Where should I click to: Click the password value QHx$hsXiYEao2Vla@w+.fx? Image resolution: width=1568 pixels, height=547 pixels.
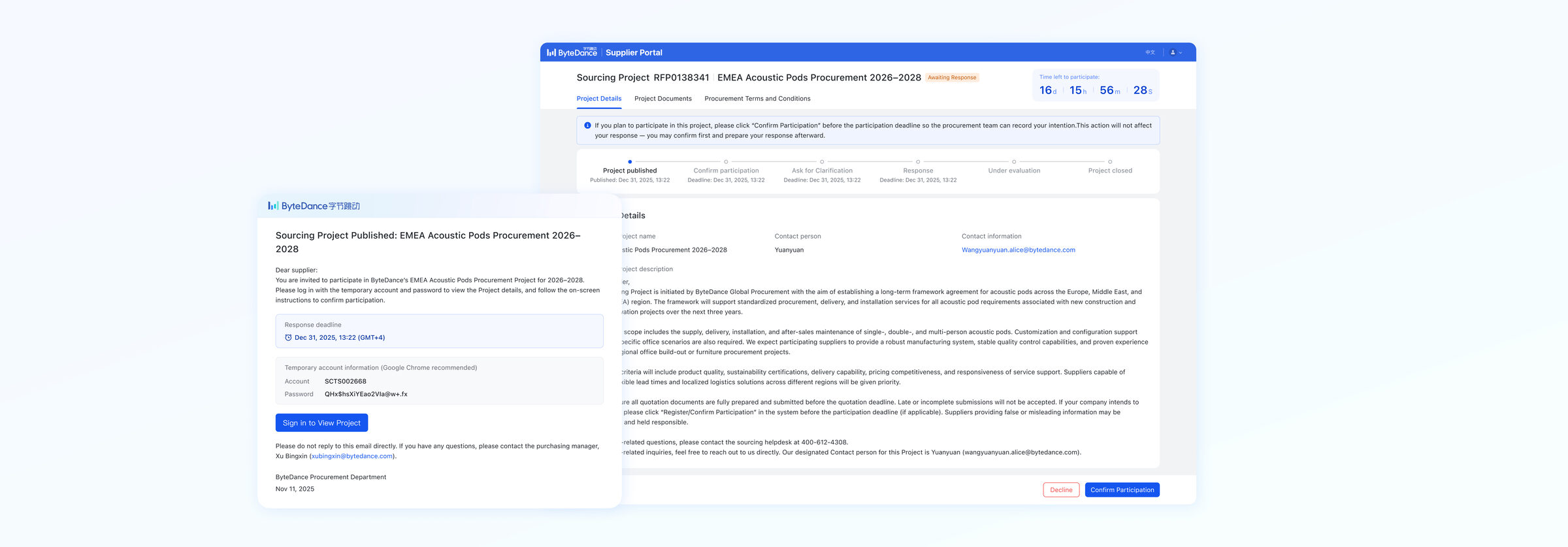point(366,394)
